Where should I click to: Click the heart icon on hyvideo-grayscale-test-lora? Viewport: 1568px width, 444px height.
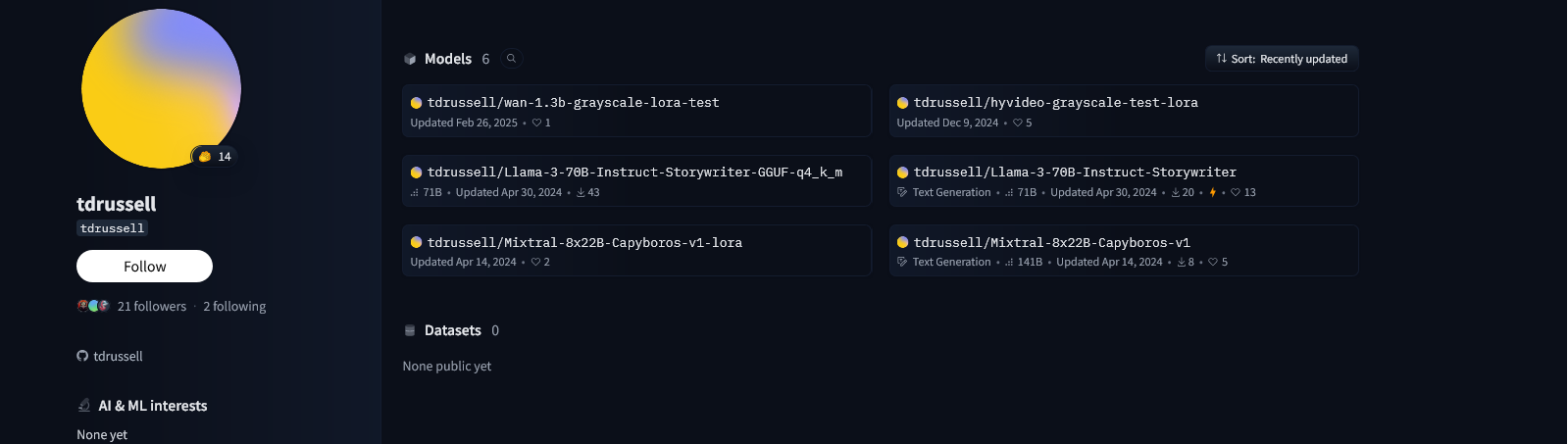coord(1018,123)
